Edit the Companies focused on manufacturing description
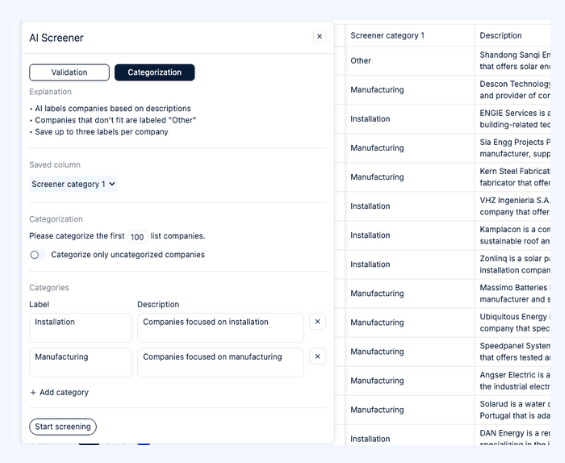 220,362
